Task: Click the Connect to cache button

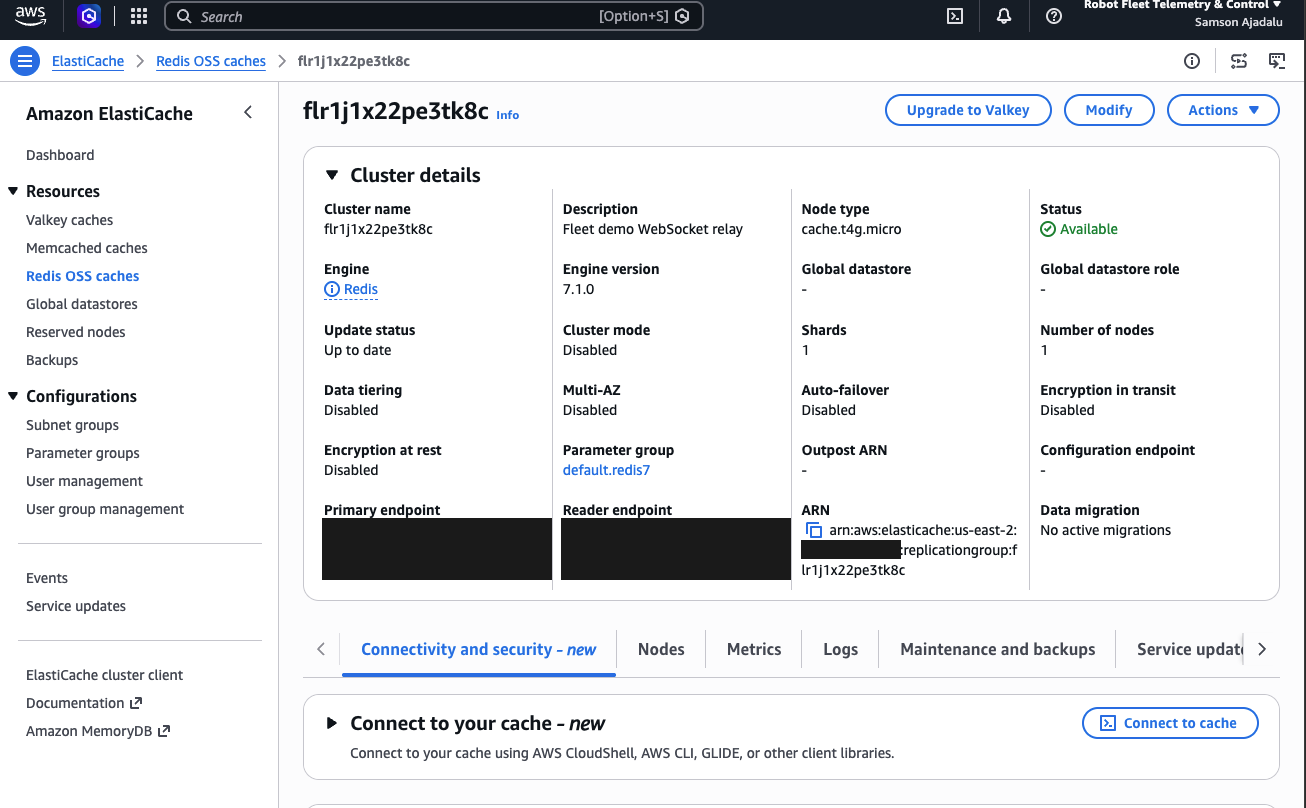Action: [x=1170, y=723]
